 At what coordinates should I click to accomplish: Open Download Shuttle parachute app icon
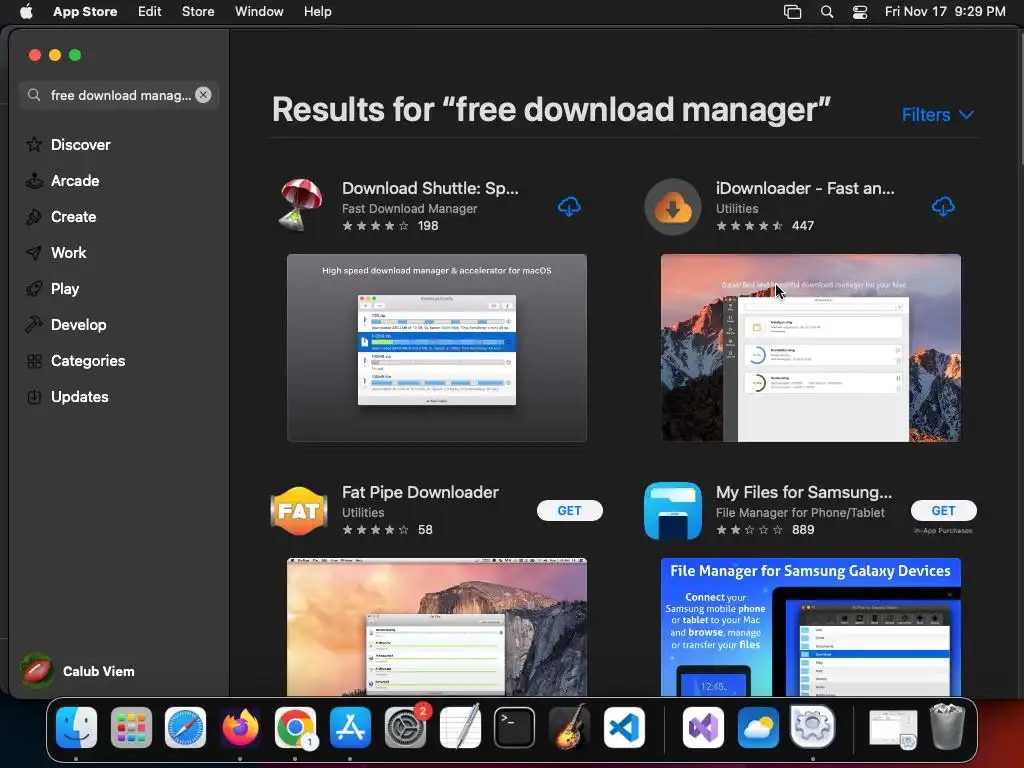(300, 206)
